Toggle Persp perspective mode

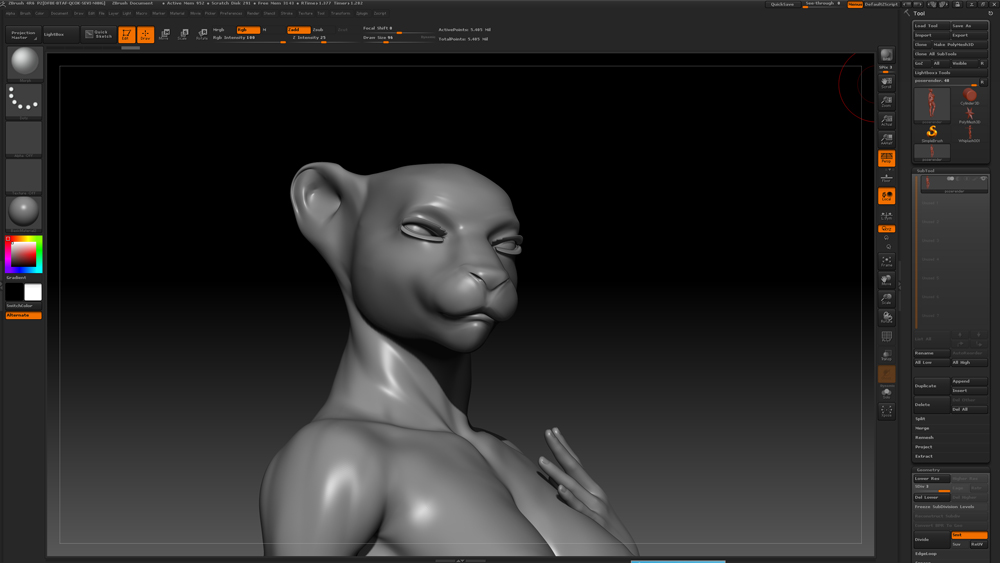(886, 158)
